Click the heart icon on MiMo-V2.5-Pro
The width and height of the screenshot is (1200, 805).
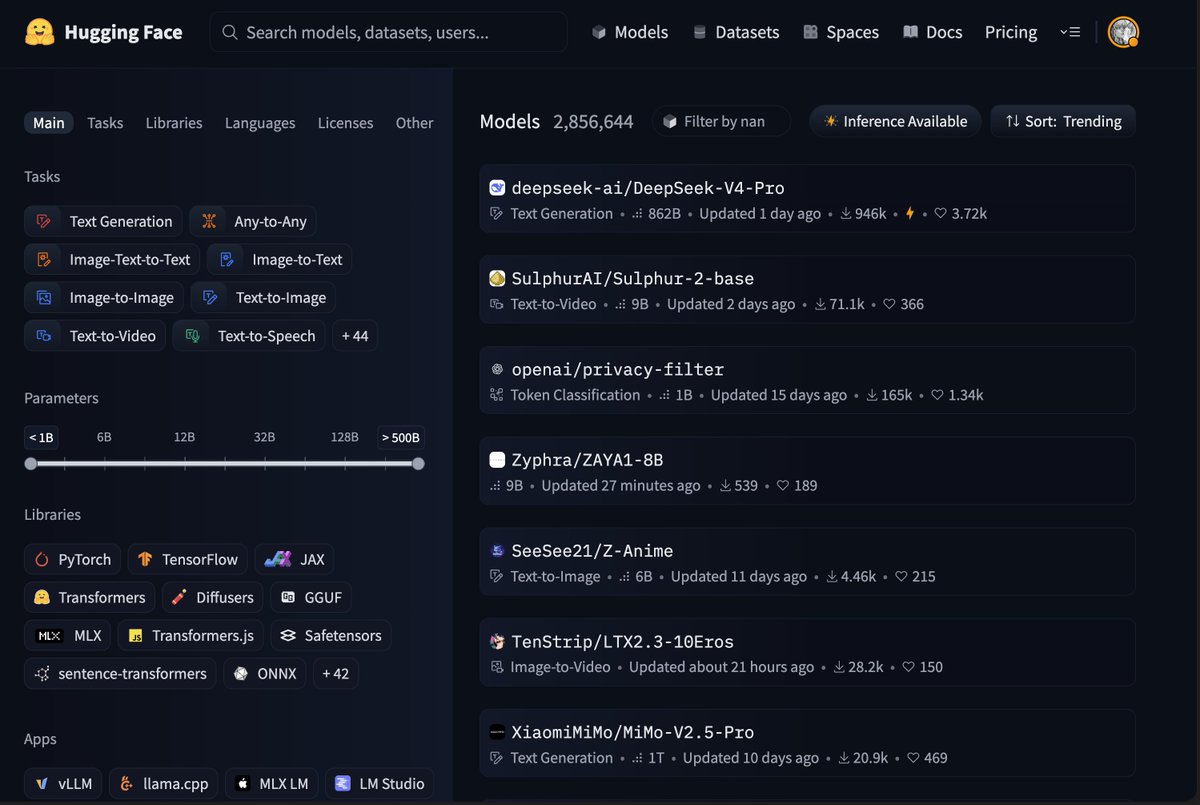point(912,758)
